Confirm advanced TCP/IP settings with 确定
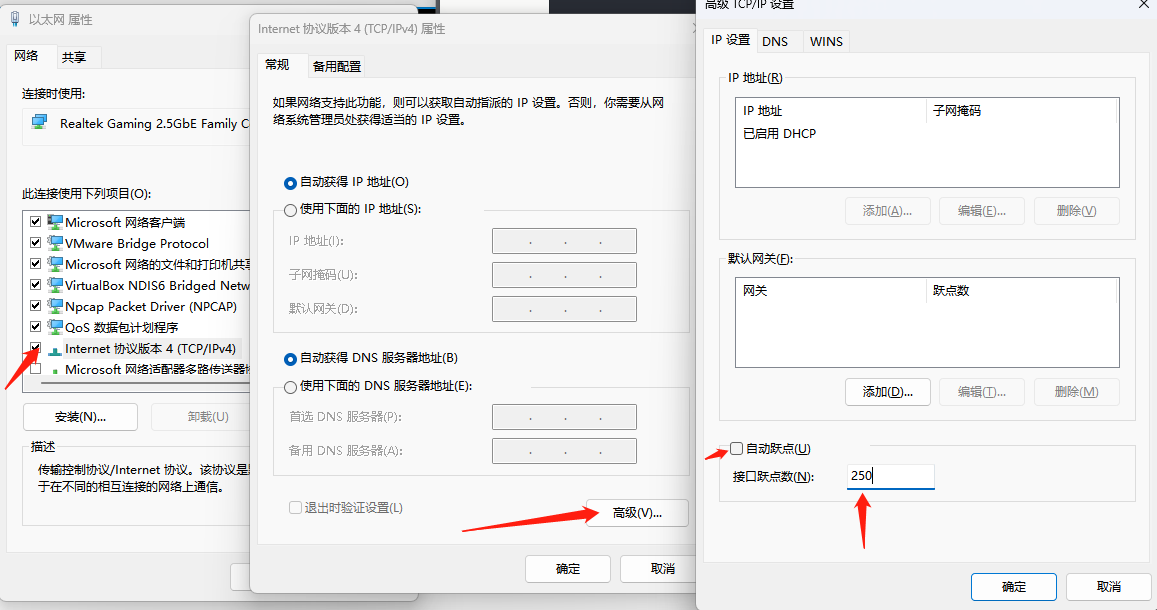 click(x=1014, y=587)
